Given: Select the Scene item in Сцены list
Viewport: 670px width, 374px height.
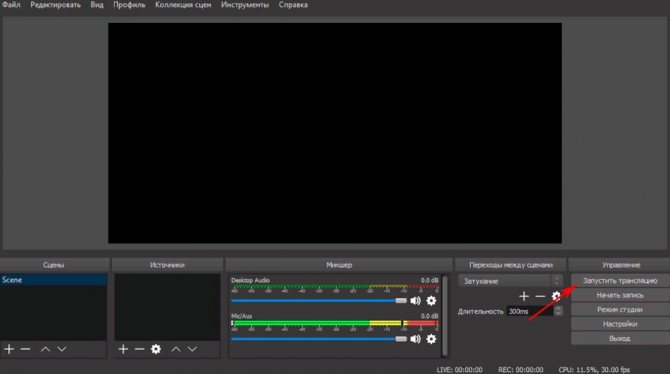Looking at the screenshot, I should (53, 280).
